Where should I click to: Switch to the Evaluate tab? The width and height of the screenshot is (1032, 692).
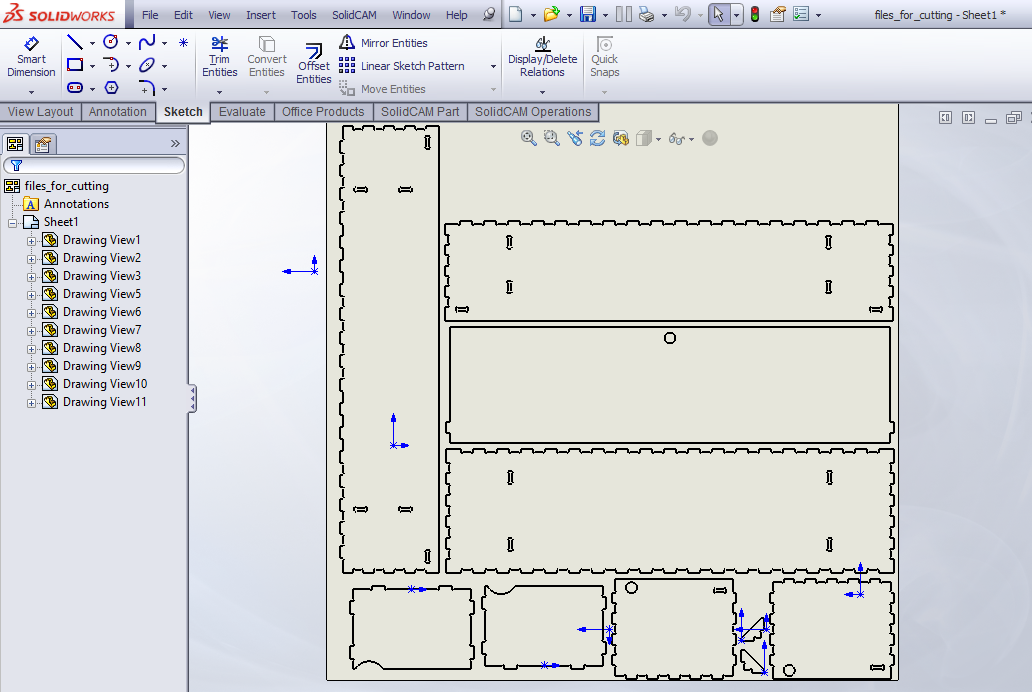[242, 112]
